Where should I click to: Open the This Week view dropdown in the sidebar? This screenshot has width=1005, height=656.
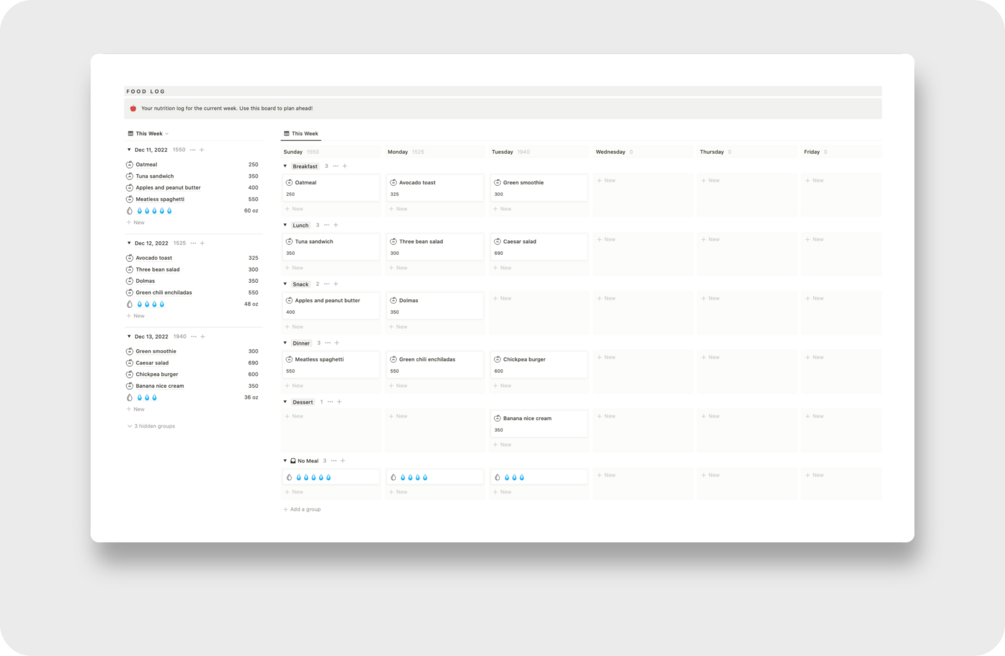click(x=148, y=133)
